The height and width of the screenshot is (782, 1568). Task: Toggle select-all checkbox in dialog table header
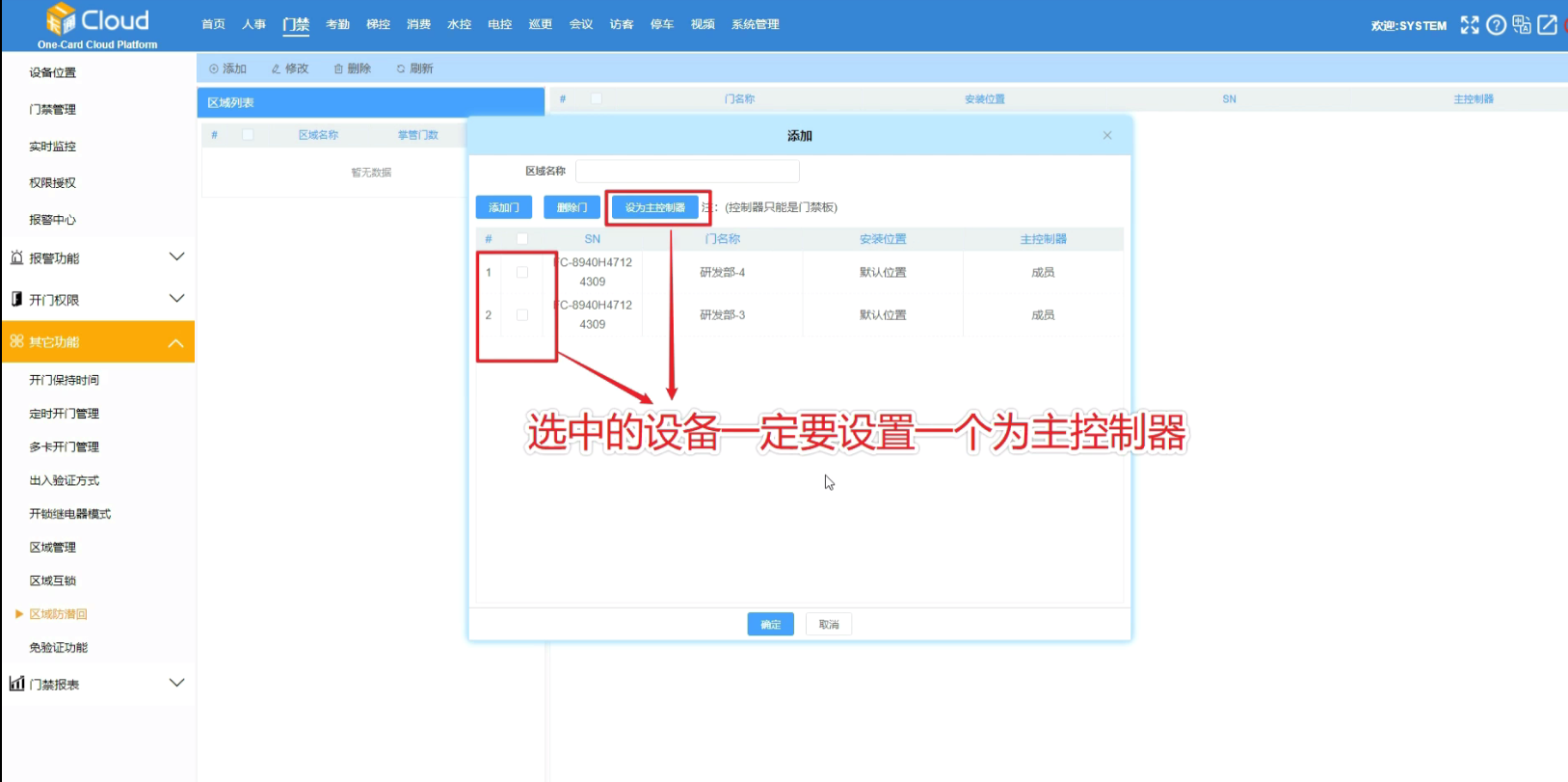pos(522,239)
